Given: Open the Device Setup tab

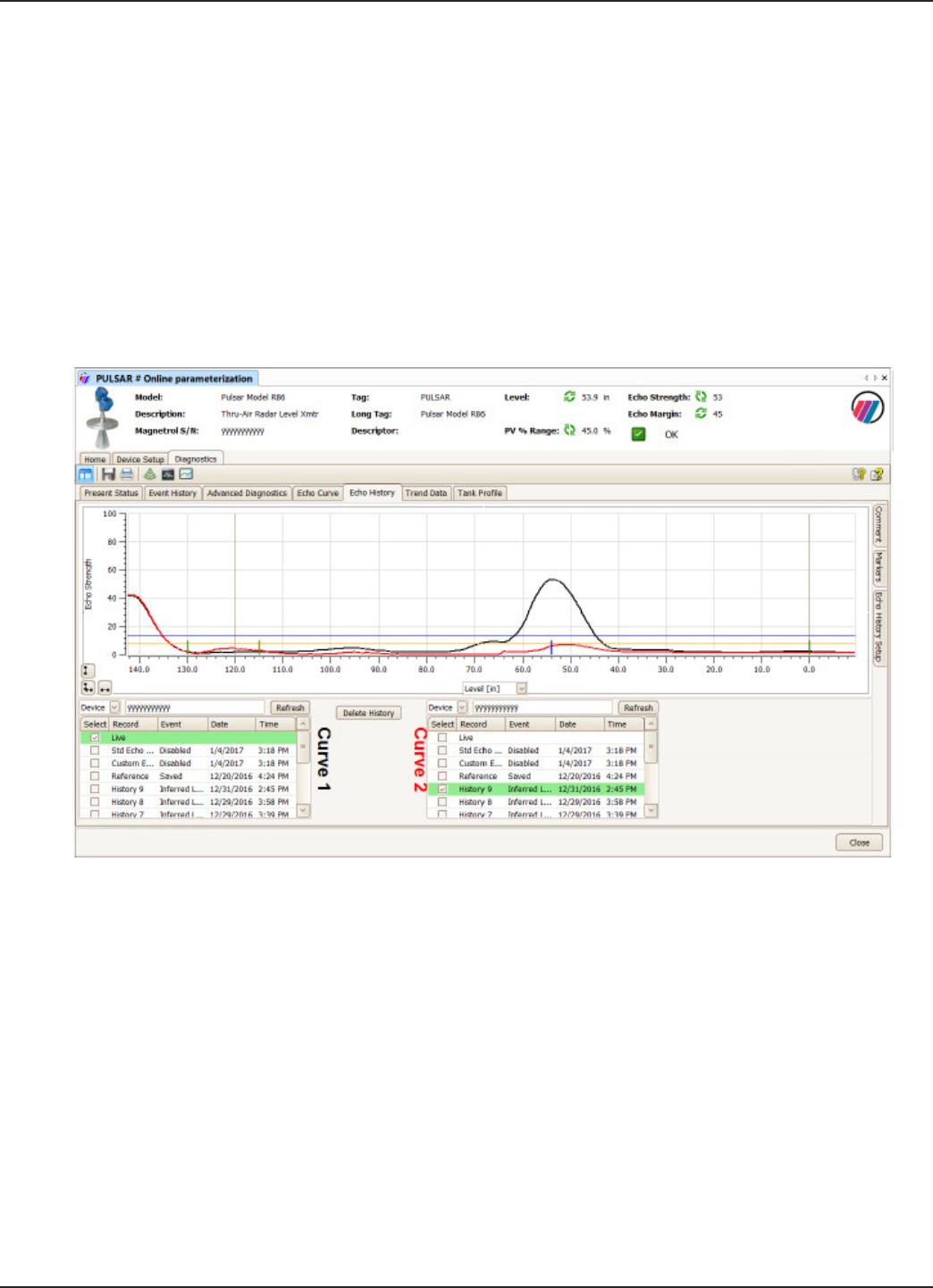Looking at the screenshot, I should pyautogui.click(x=140, y=459).
